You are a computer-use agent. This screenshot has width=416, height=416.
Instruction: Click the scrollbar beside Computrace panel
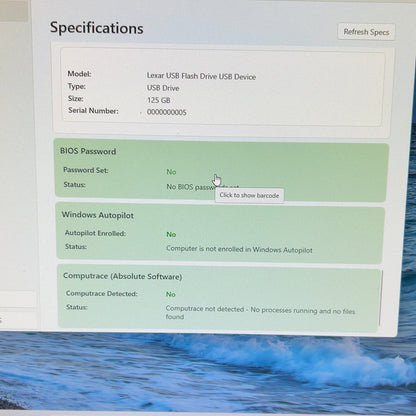click(x=380, y=298)
